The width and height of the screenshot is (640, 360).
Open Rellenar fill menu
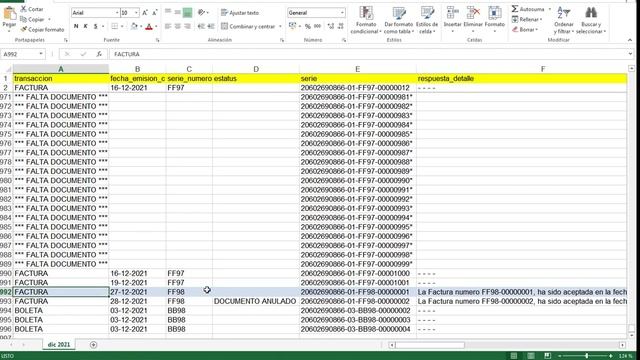click(527, 19)
